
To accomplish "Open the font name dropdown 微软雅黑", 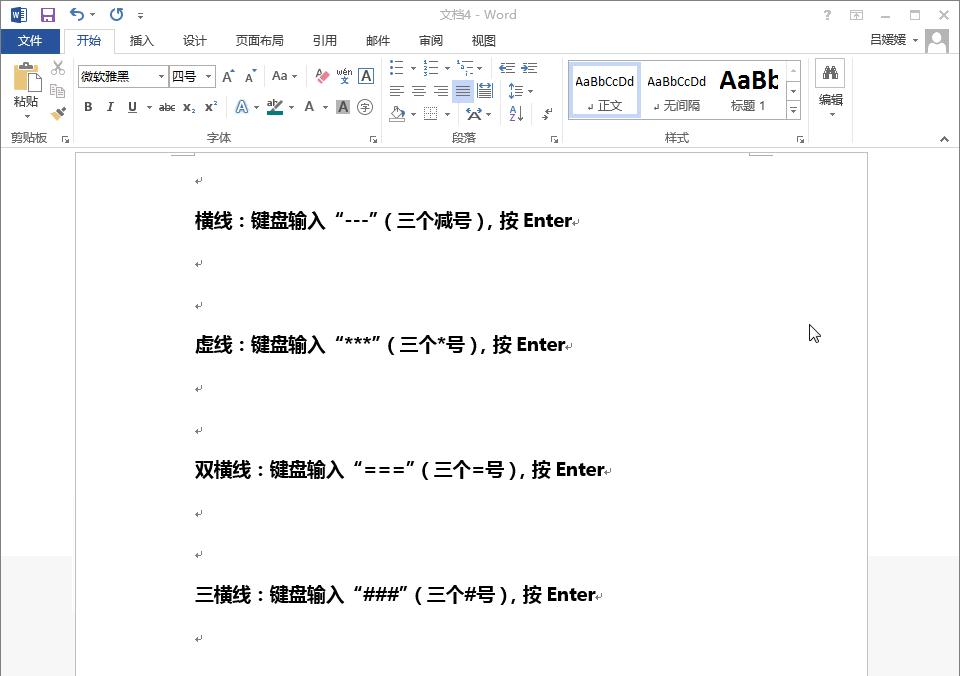I will tap(161, 76).
